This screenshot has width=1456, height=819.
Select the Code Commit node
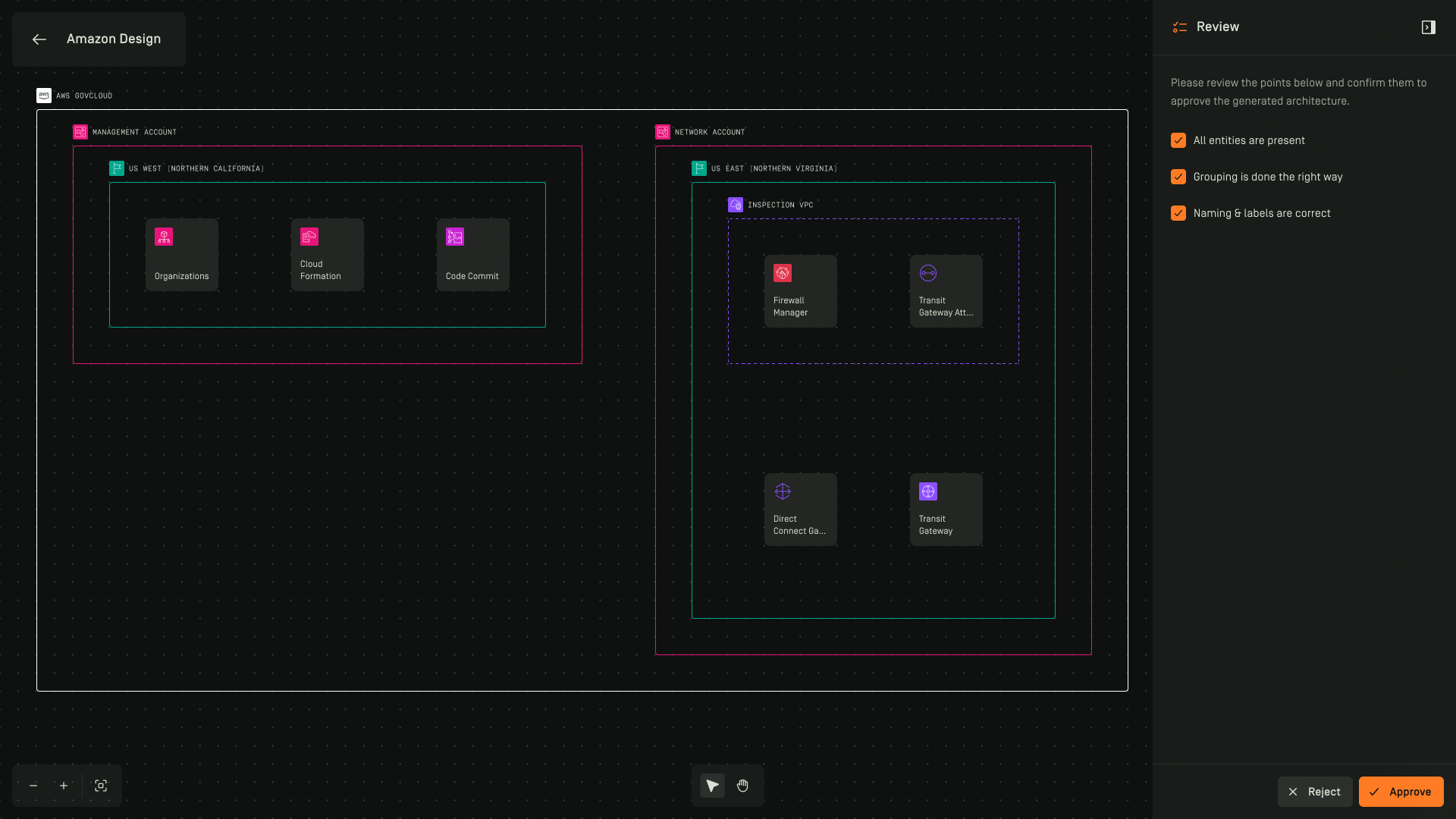(x=473, y=255)
